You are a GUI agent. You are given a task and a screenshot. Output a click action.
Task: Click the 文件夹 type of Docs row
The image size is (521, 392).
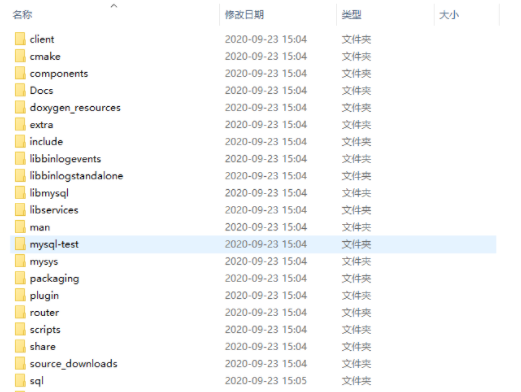coord(356,90)
